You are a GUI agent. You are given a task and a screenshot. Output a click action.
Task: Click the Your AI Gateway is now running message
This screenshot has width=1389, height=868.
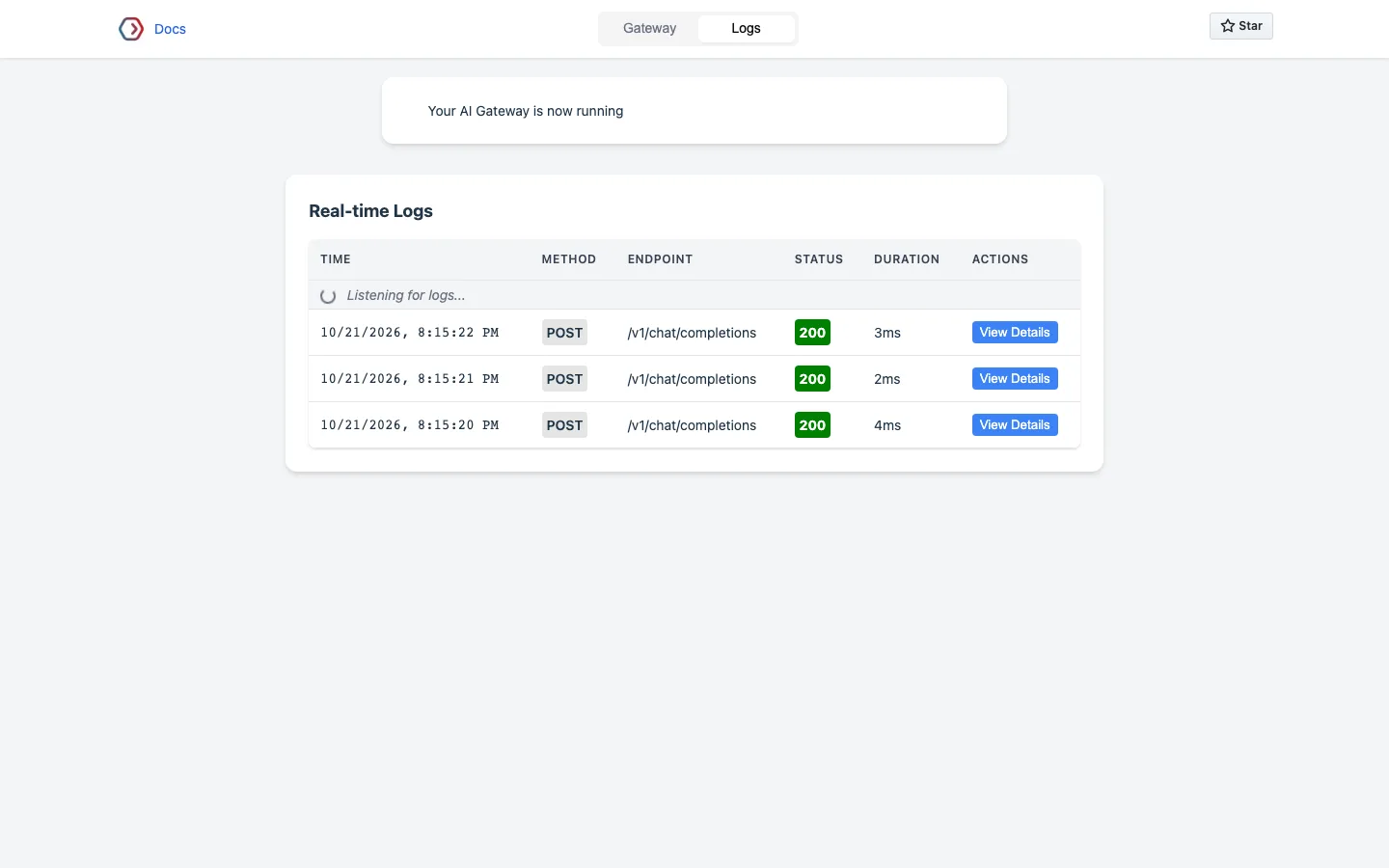pyautogui.click(x=526, y=111)
